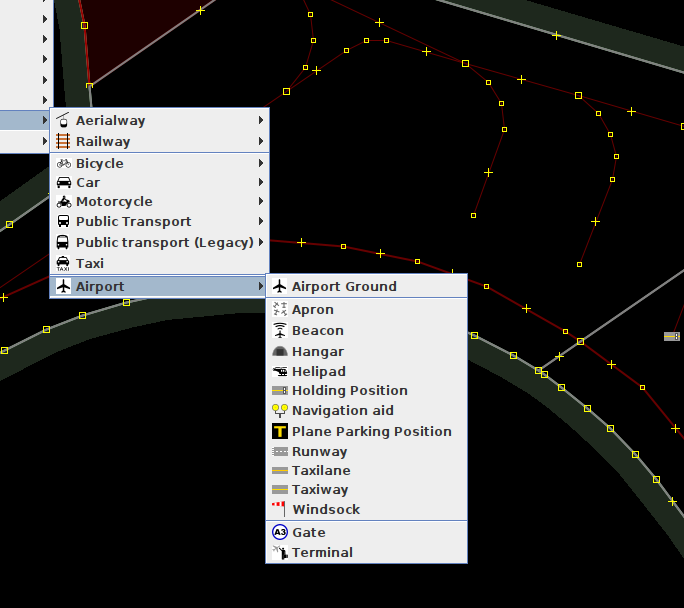Click the Hangar icon

(x=280, y=351)
